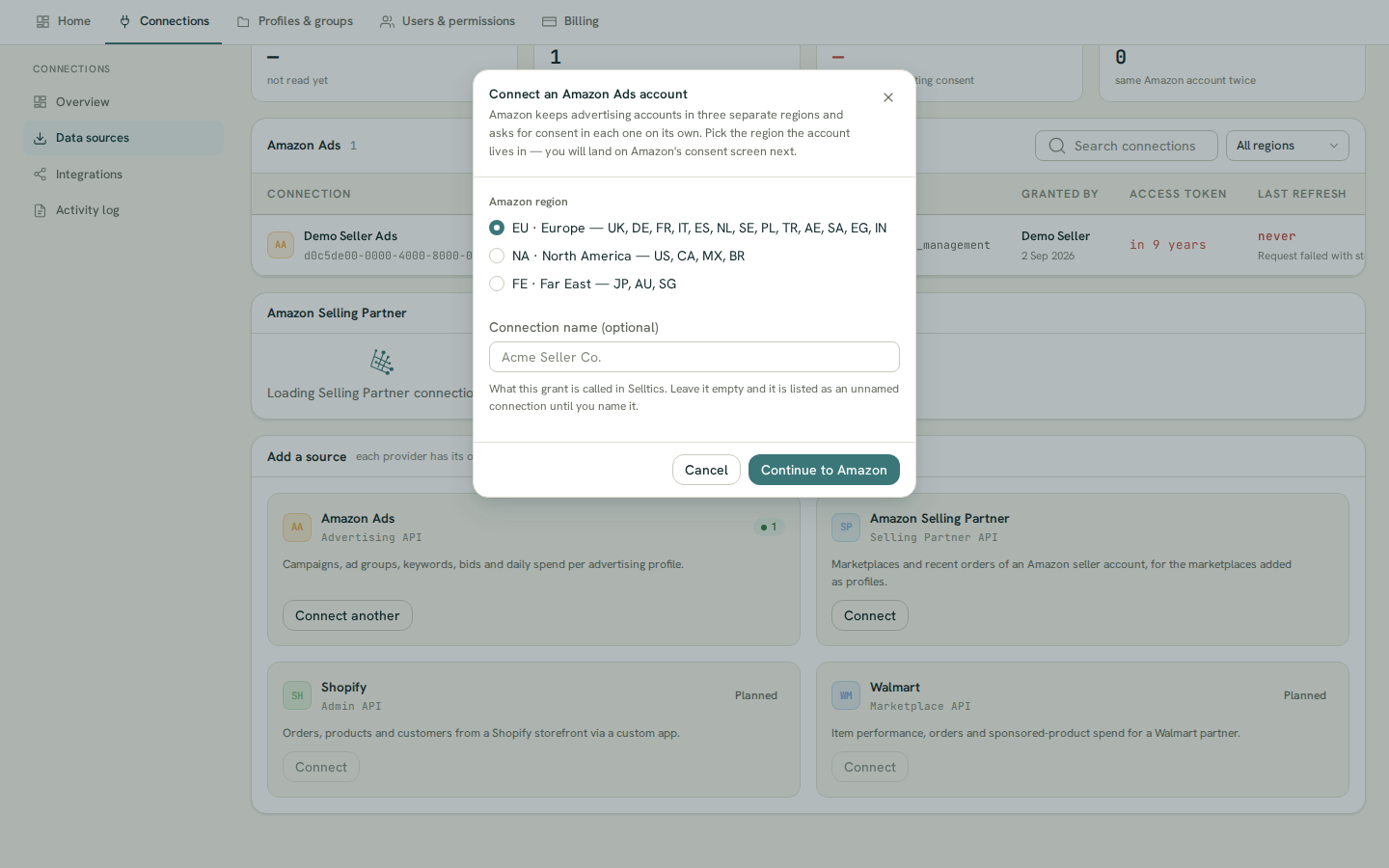The width and height of the screenshot is (1389, 868).
Task: Click the CONNECTION column header
Action: click(309, 194)
